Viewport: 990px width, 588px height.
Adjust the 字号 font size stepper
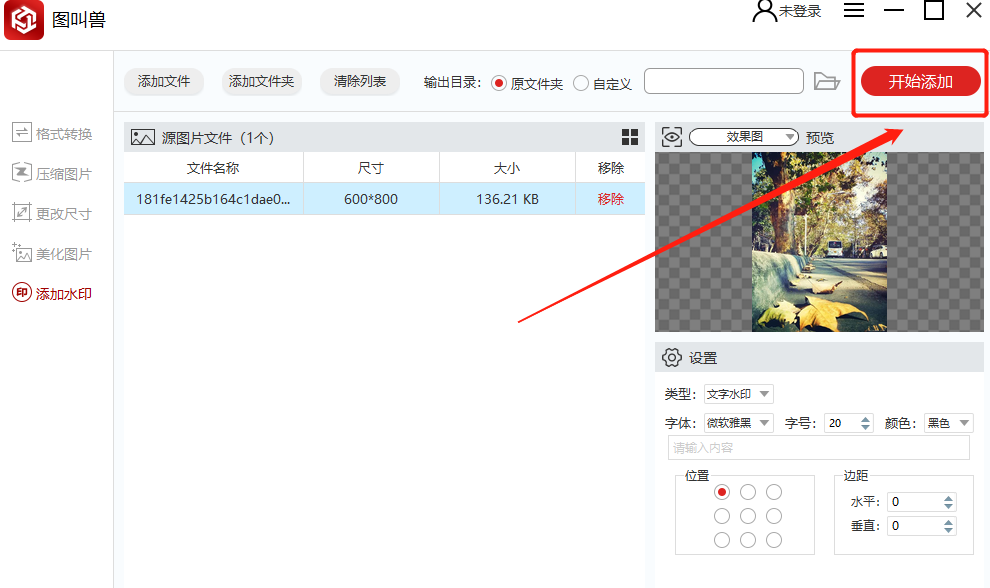[866, 423]
